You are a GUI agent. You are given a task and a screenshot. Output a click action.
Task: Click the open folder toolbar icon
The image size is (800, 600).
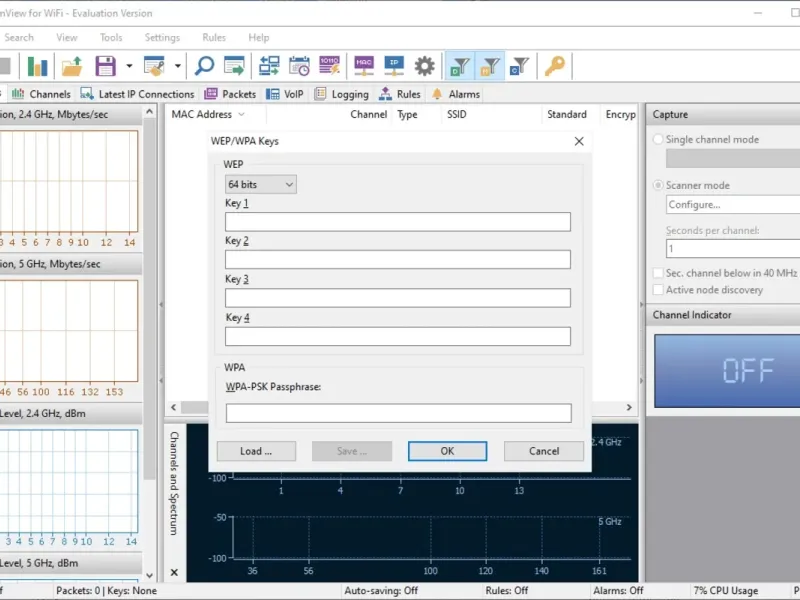tap(72, 67)
